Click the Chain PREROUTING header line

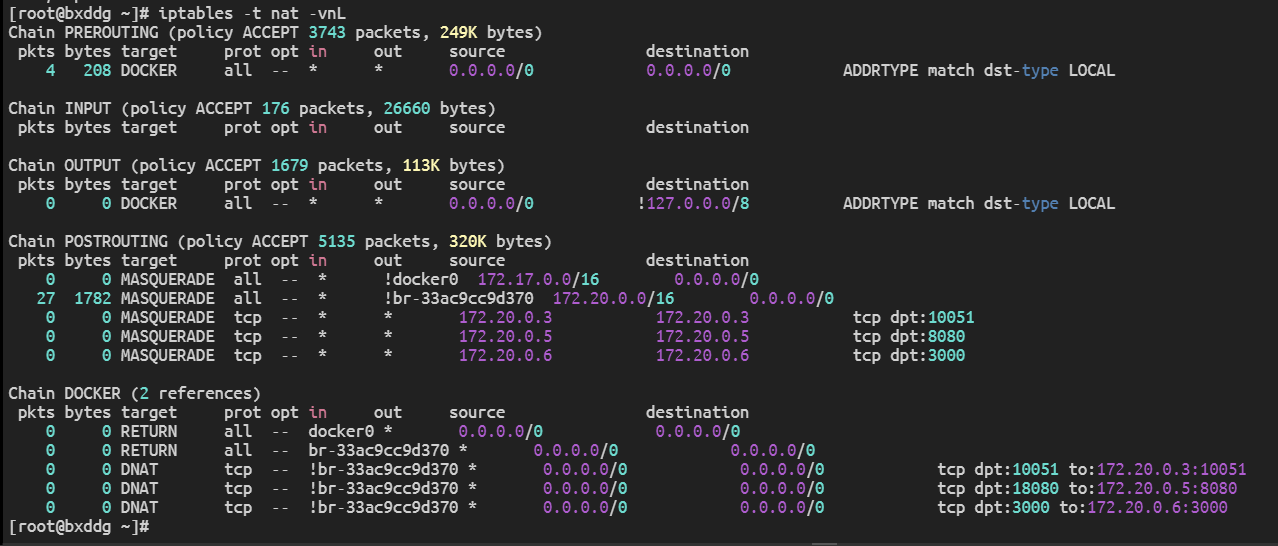tap(275, 32)
